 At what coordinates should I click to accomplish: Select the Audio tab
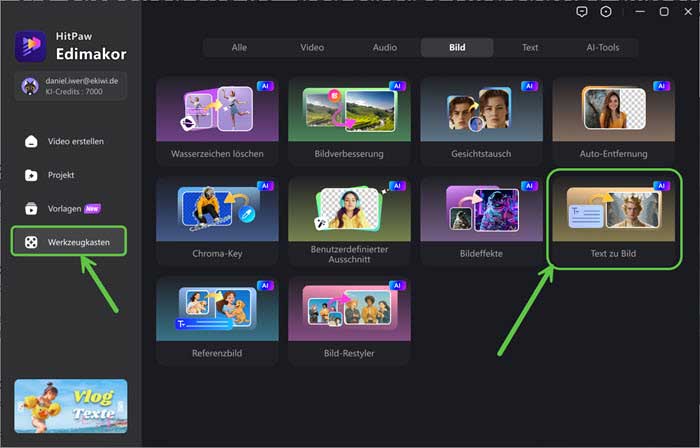384,47
